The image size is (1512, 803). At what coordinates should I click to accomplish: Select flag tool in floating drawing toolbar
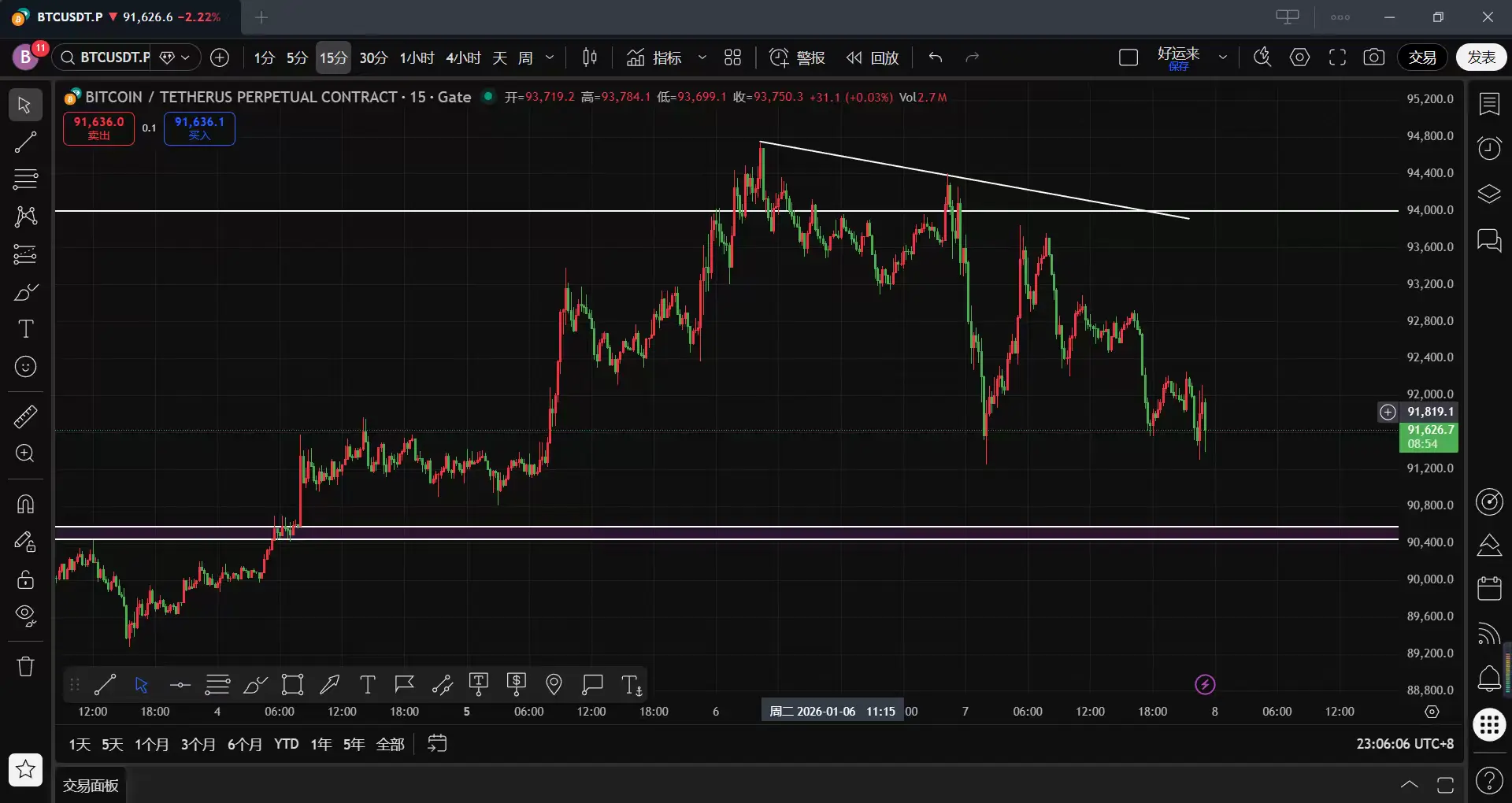tap(405, 684)
